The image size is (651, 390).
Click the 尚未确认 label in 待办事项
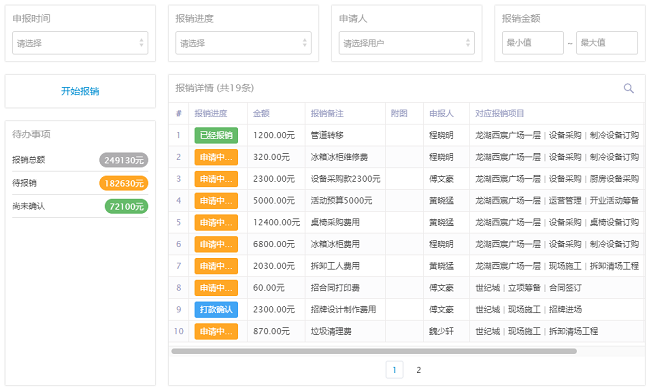point(29,206)
